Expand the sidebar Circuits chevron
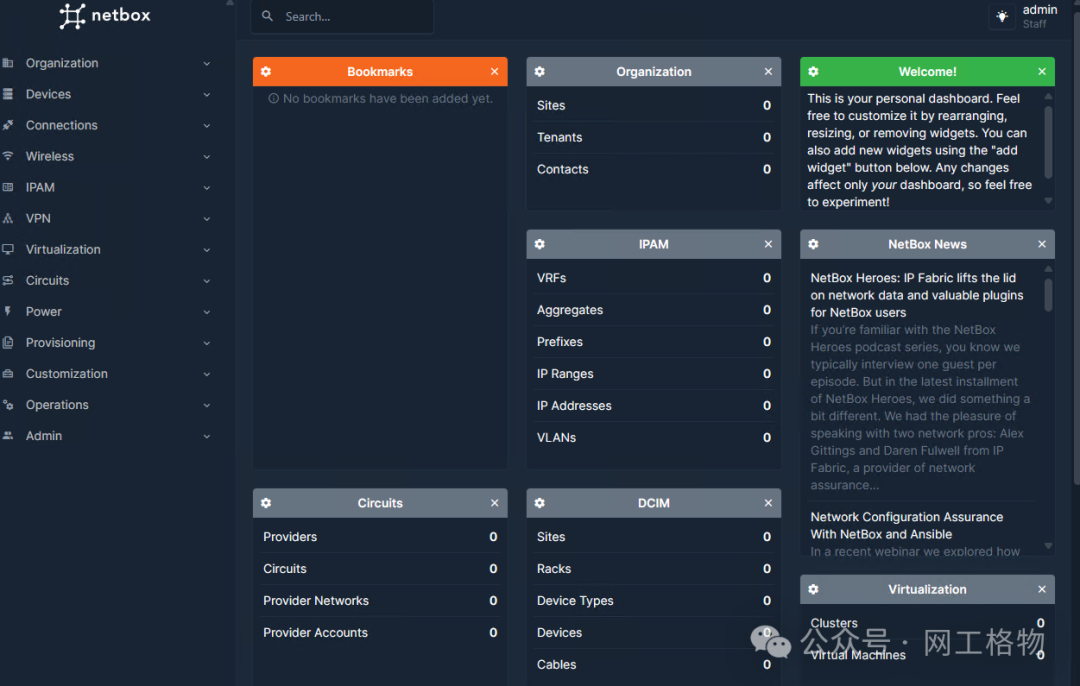This screenshot has height=686, width=1080. tap(207, 281)
